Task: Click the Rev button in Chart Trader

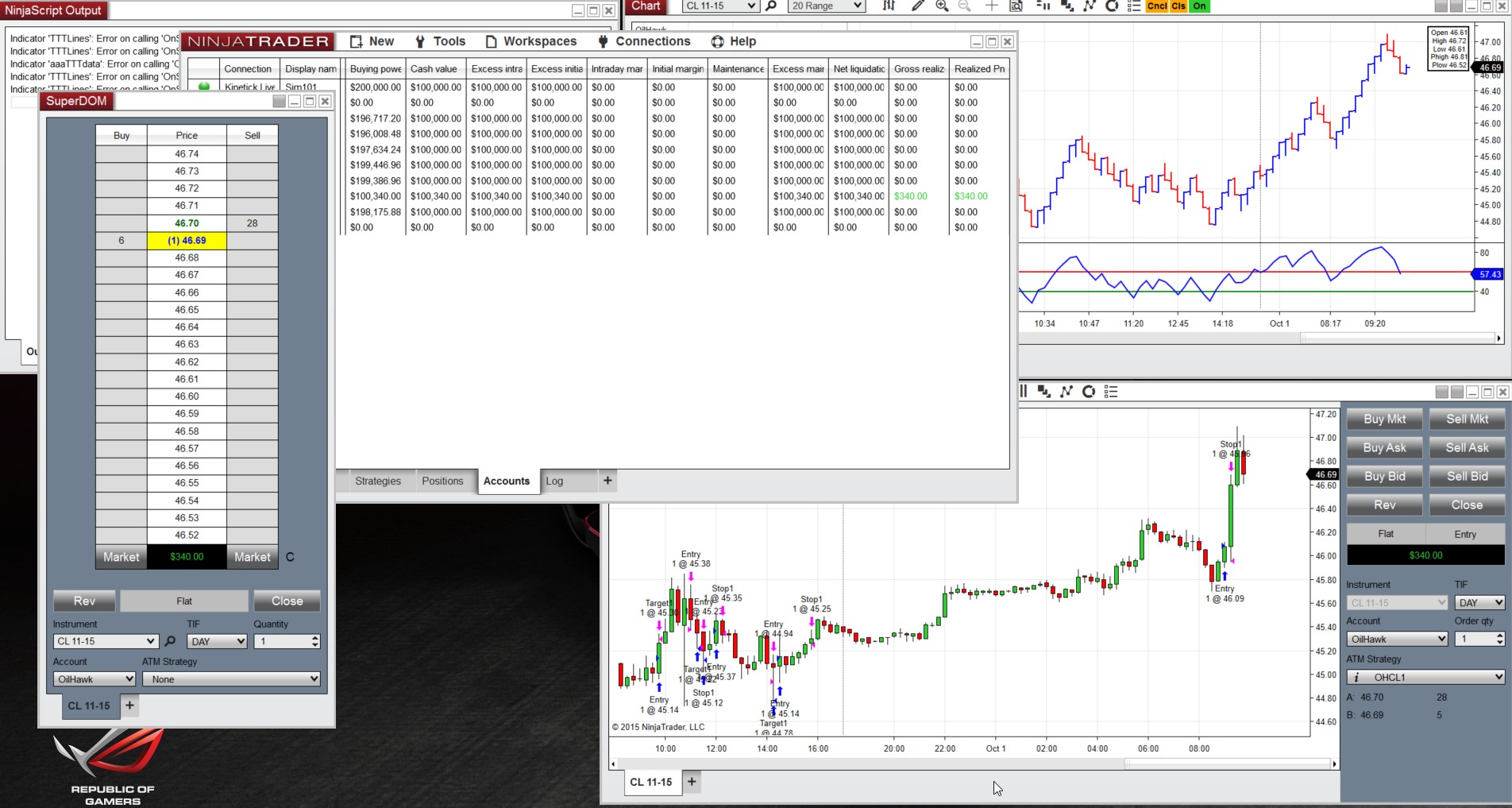Action: click(x=1384, y=505)
